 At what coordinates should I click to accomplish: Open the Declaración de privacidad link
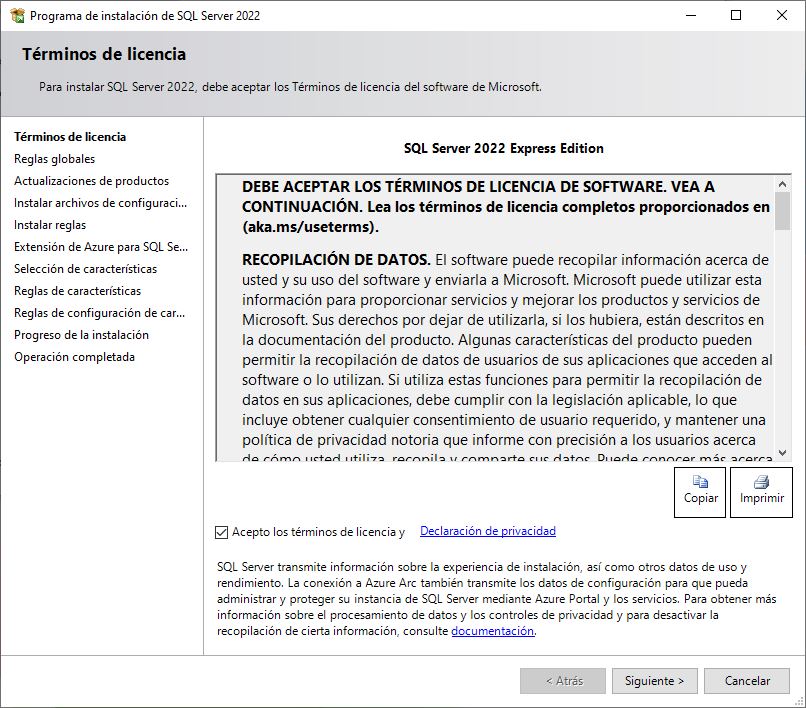(x=488, y=531)
